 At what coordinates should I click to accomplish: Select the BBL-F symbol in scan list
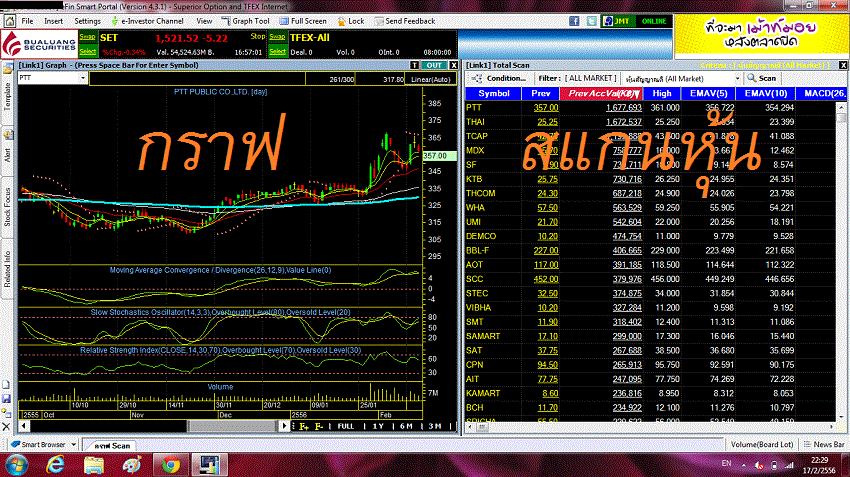coord(478,250)
